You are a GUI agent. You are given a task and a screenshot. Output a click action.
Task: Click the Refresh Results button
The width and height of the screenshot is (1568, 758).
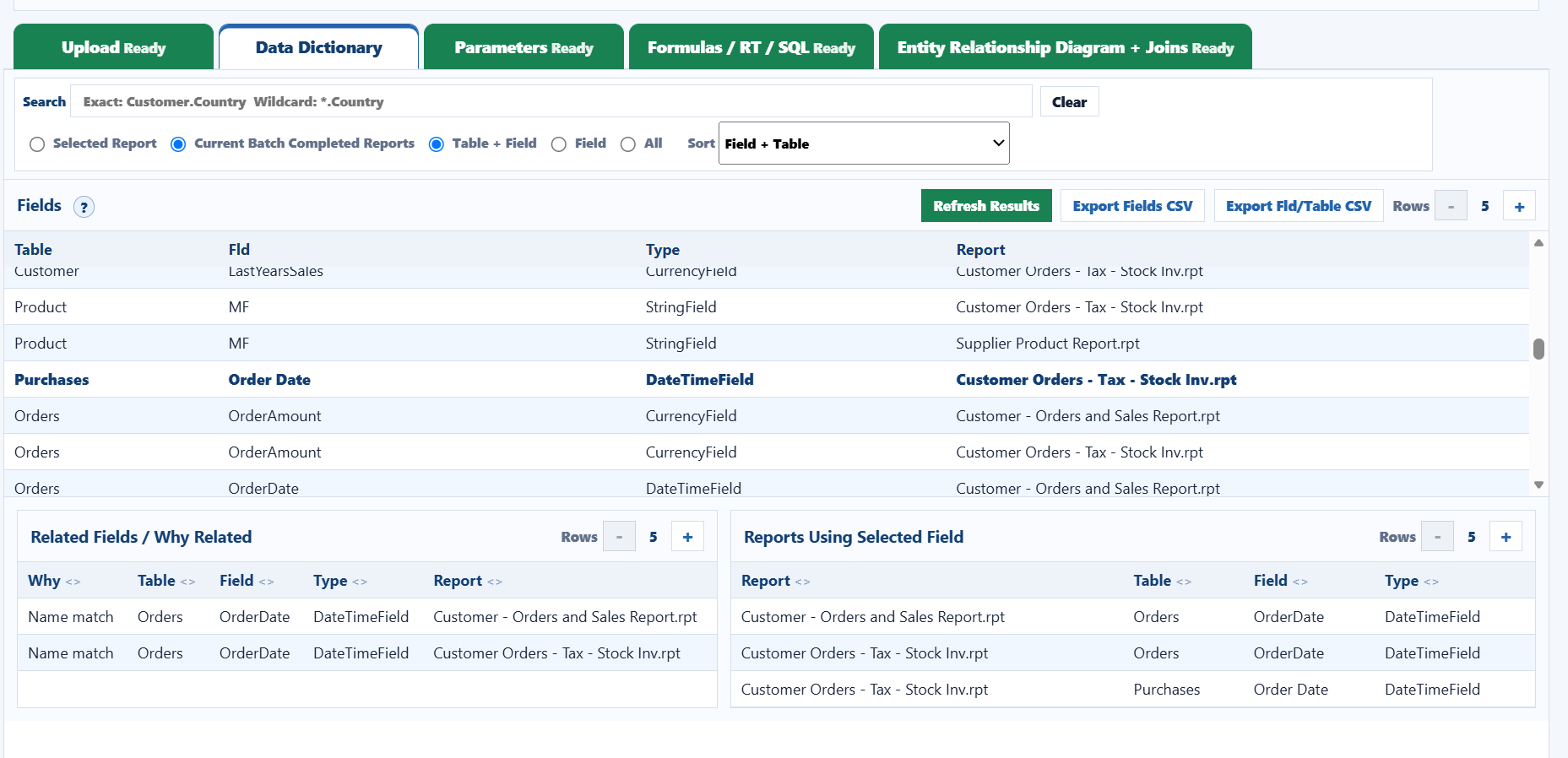[986, 206]
